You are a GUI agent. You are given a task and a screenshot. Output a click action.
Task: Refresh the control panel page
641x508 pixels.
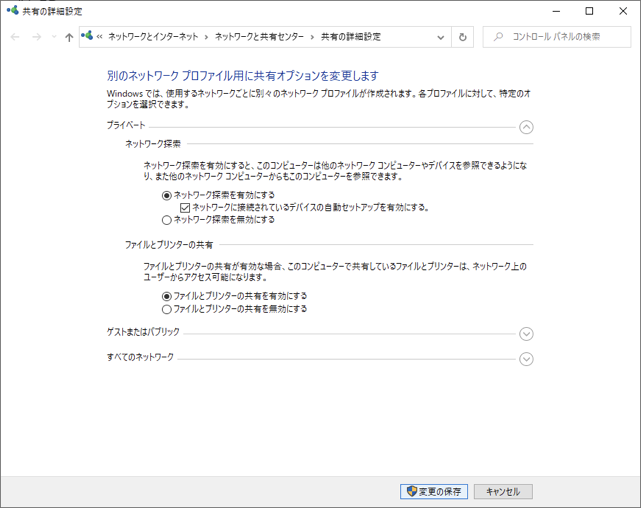462,37
